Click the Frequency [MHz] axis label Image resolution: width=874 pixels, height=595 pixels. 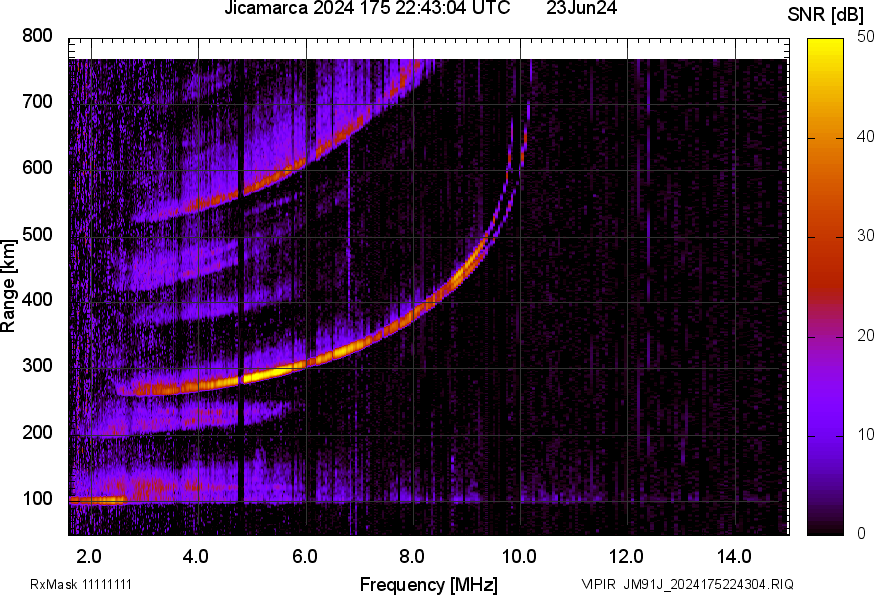pyautogui.click(x=428, y=584)
